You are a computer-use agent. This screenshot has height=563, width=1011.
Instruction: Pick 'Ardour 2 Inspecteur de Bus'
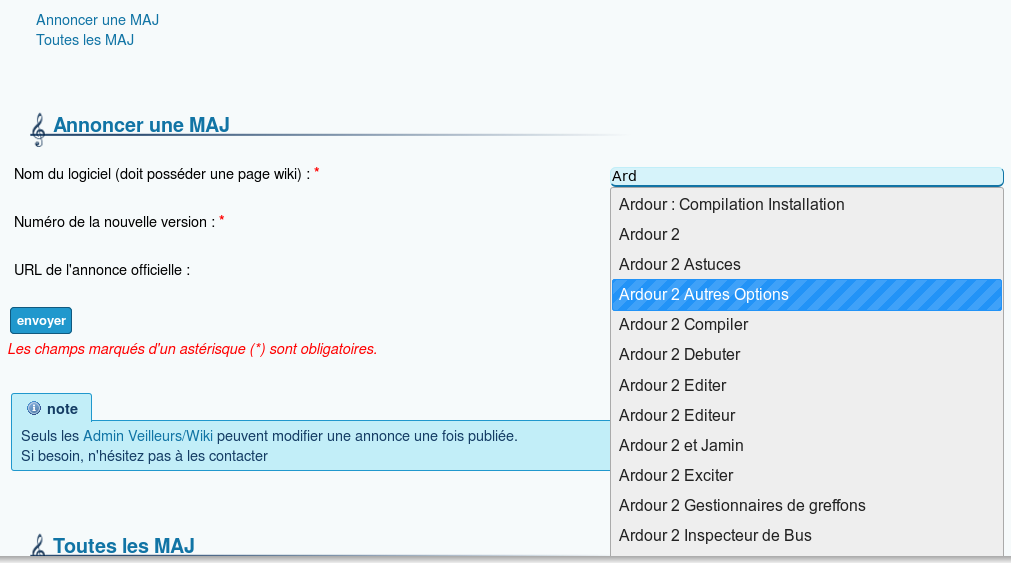pyautogui.click(x=807, y=535)
